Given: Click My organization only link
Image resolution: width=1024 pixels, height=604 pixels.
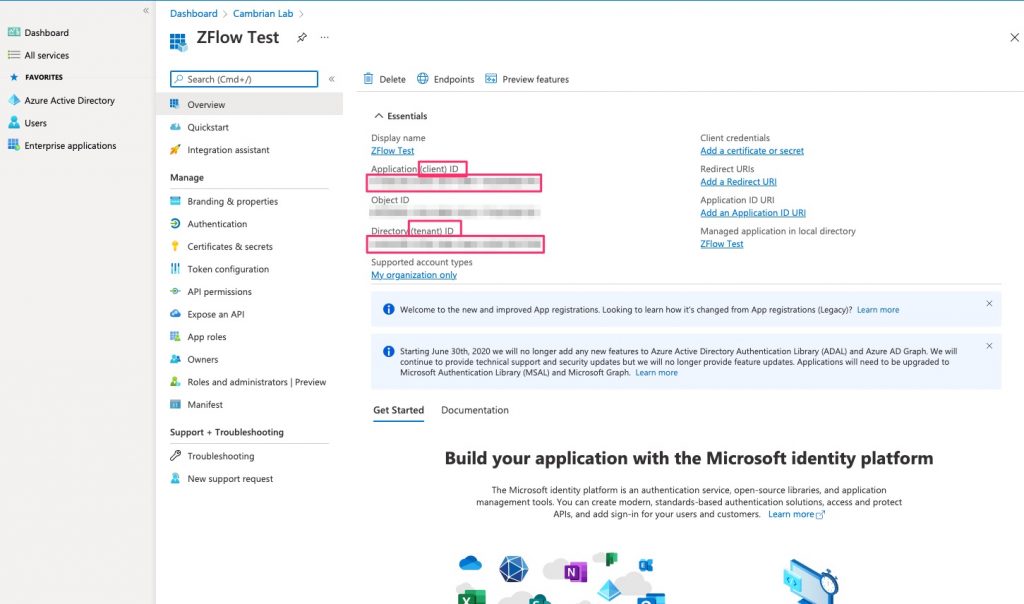Looking at the screenshot, I should (414, 275).
